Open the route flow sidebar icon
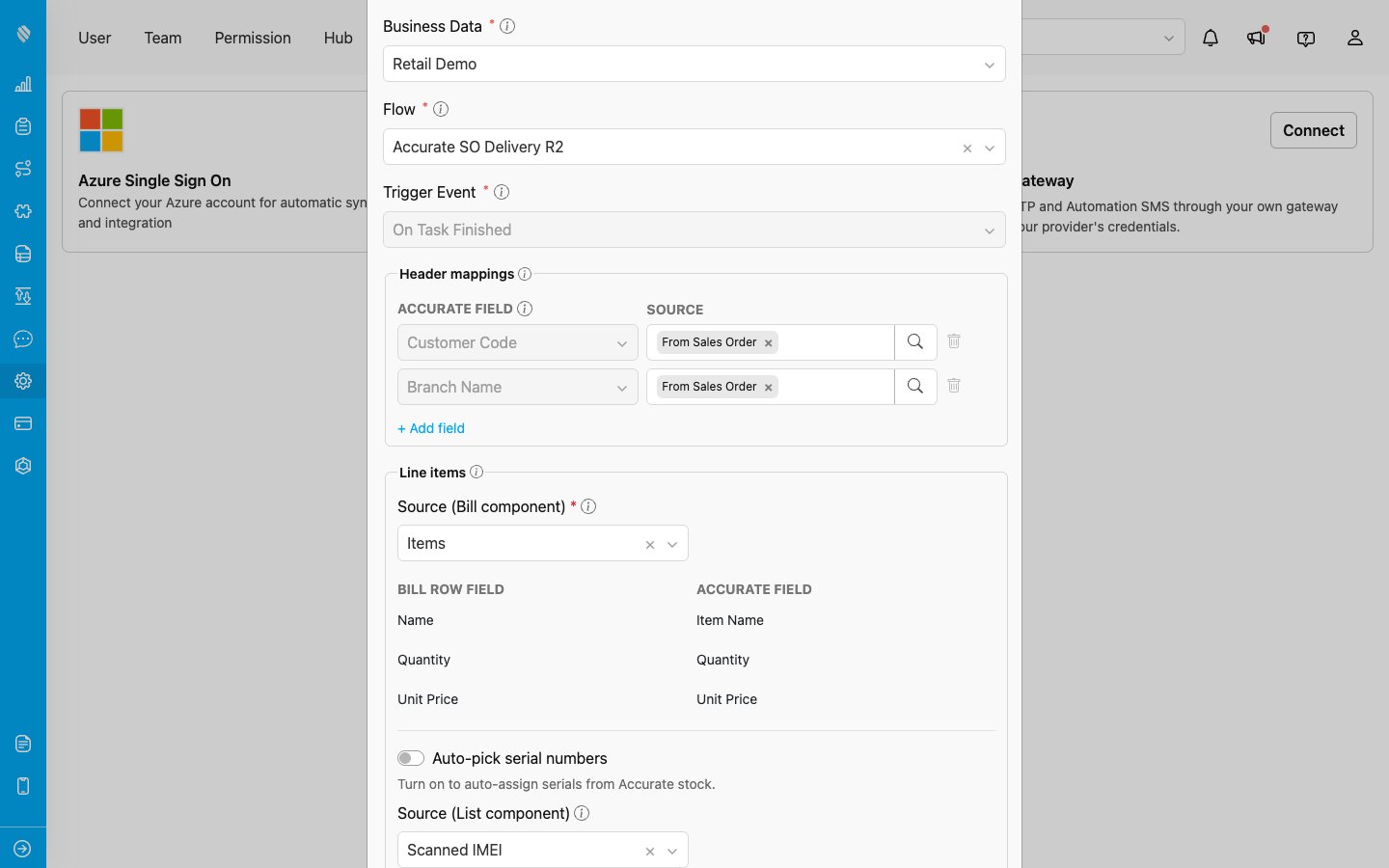1389x868 pixels. pos(23,169)
